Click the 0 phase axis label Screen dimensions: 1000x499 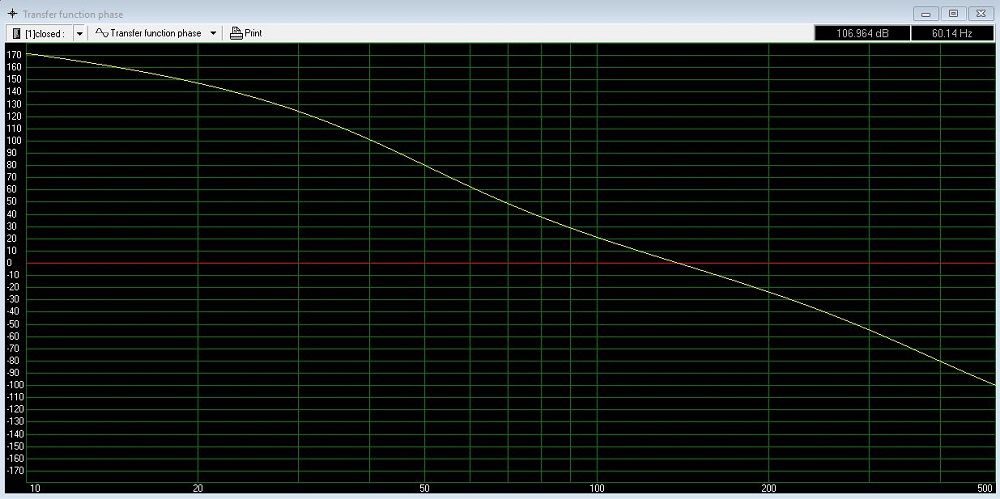click(x=9, y=263)
